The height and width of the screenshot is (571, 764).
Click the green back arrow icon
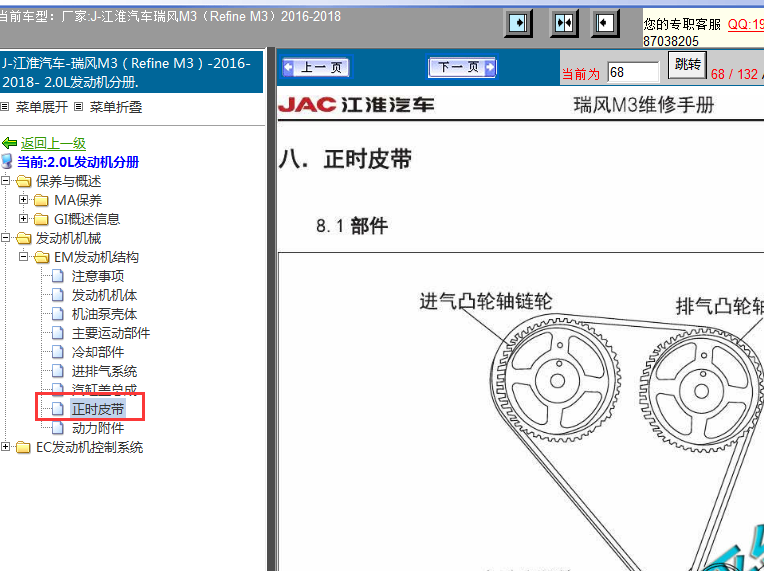[9, 143]
